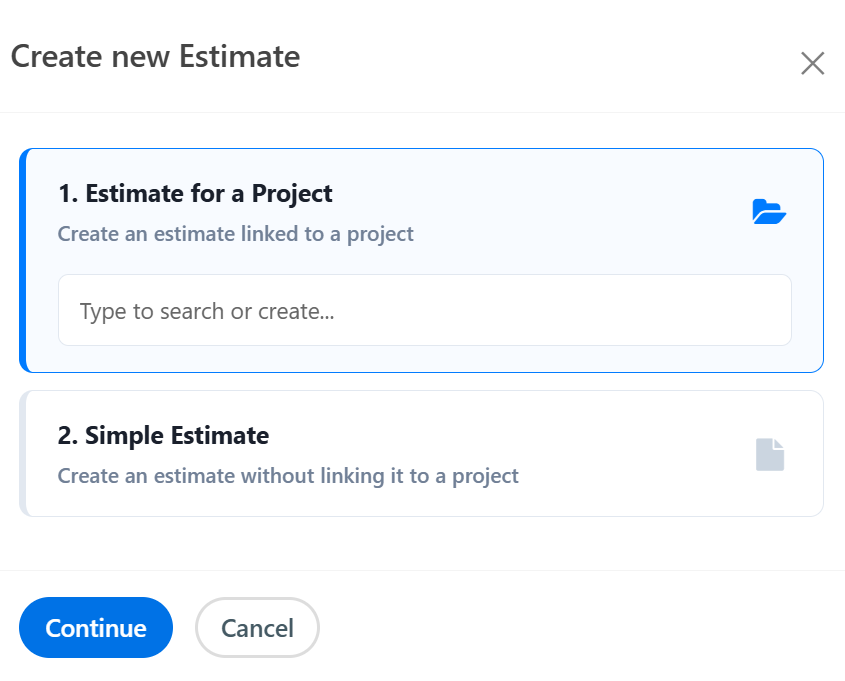Click 'Create an estimate linked to a project' text
The width and height of the screenshot is (845, 681).
(x=235, y=234)
